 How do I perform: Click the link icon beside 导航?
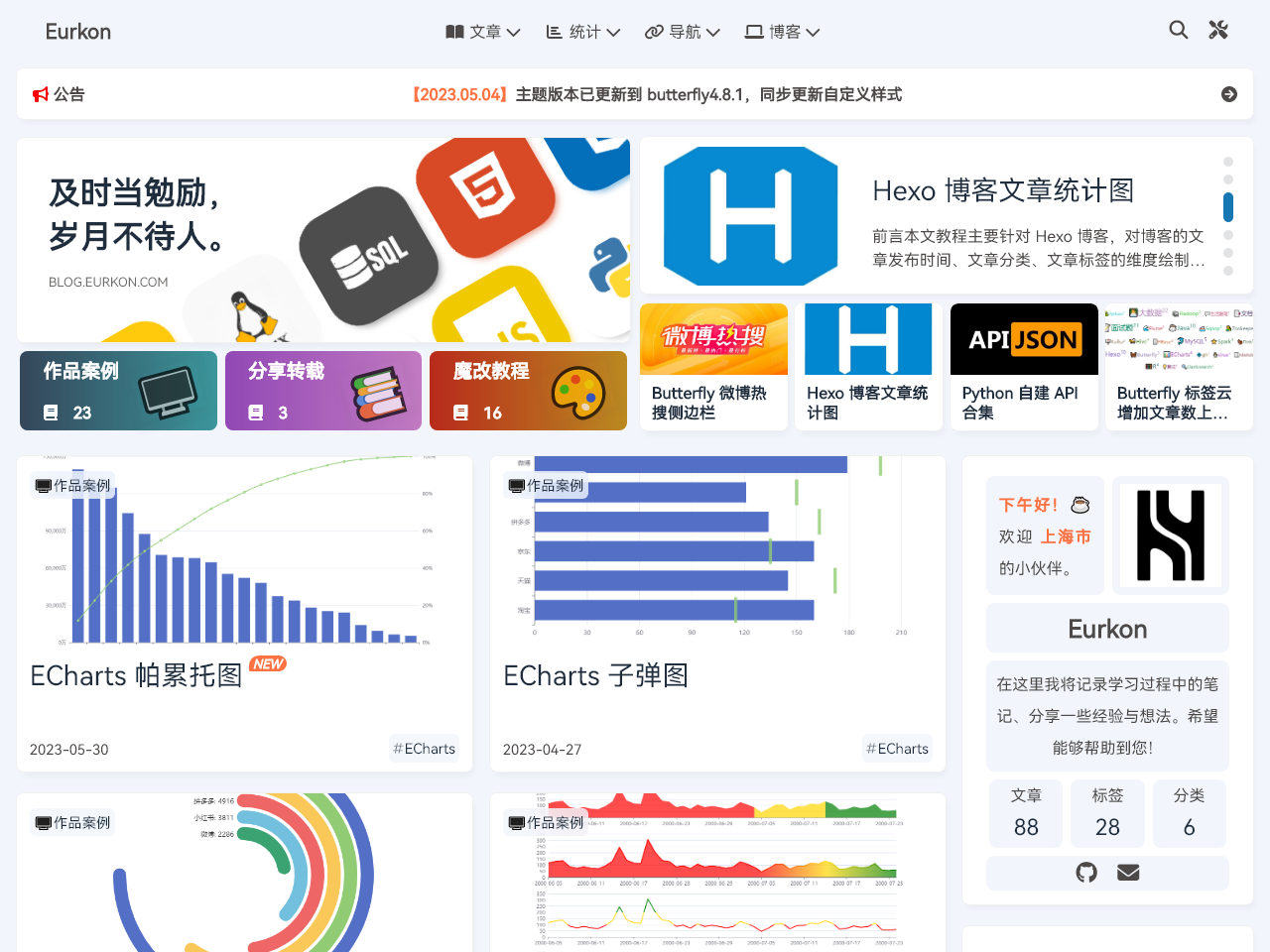pyautogui.click(x=654, y=32)
